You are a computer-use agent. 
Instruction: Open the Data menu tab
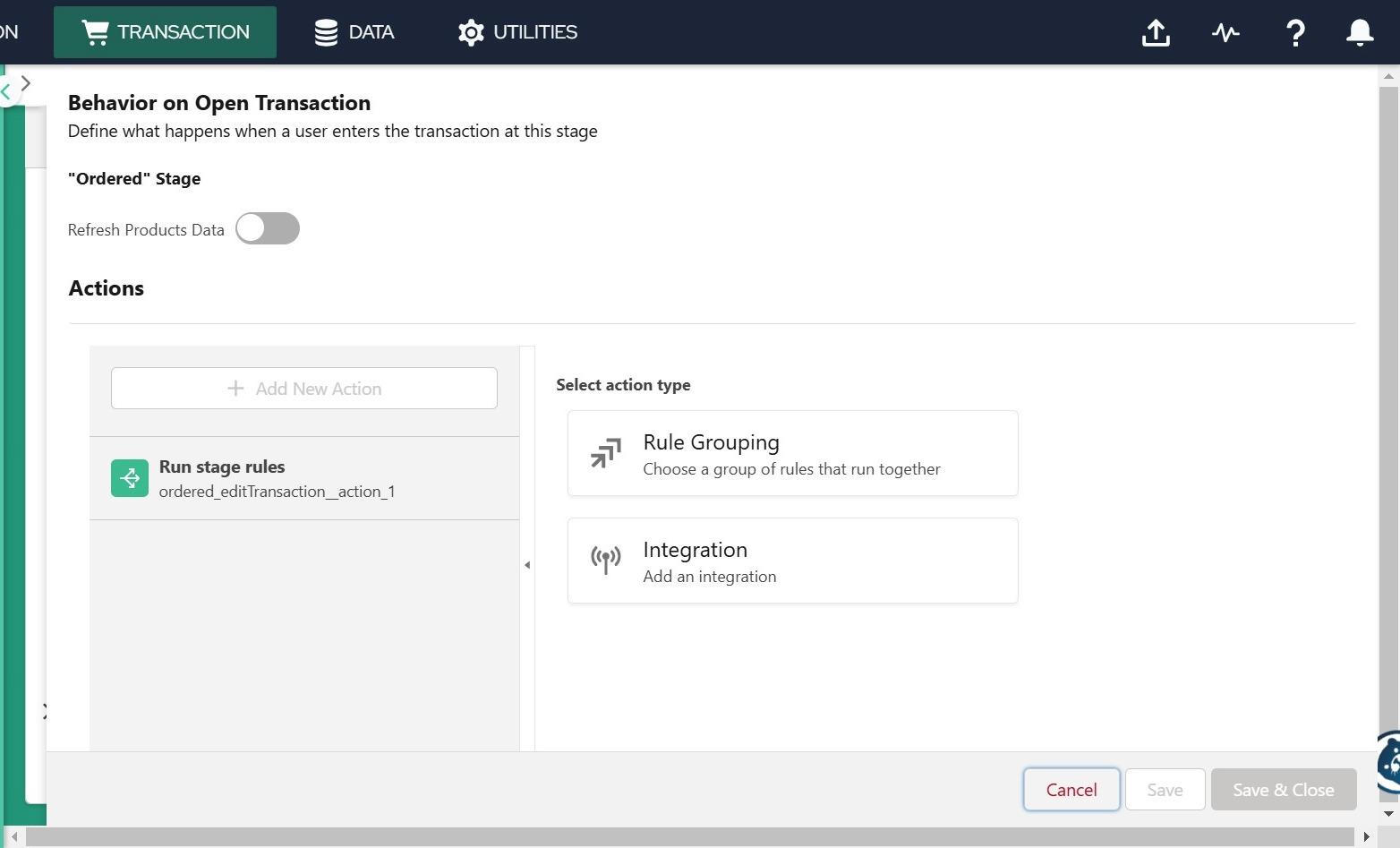click(354, 32)
